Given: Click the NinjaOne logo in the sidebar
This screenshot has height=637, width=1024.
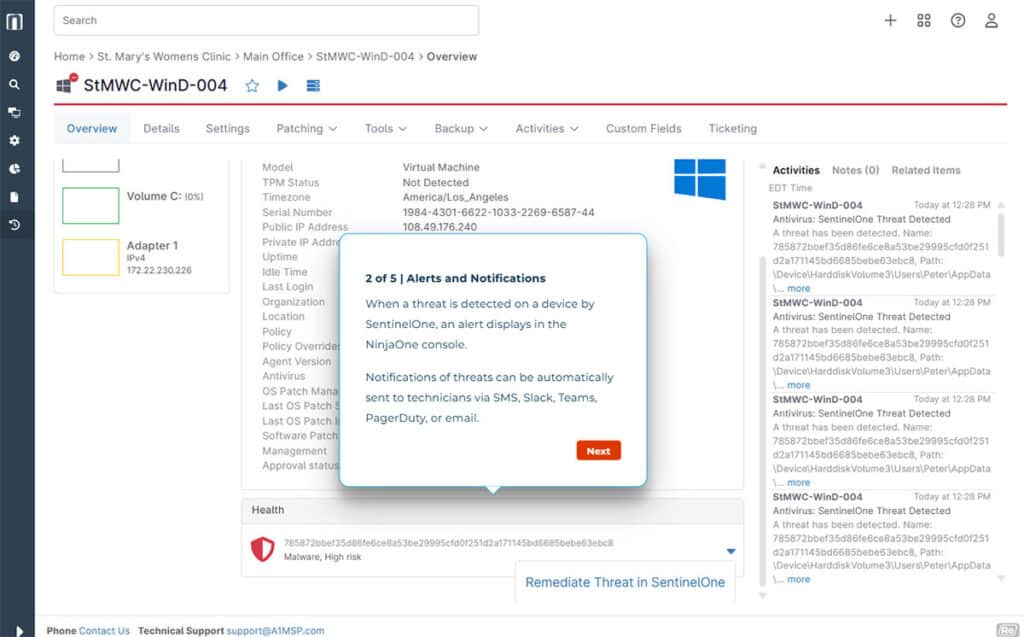Looking at the screenshot, I should [14, 21].
